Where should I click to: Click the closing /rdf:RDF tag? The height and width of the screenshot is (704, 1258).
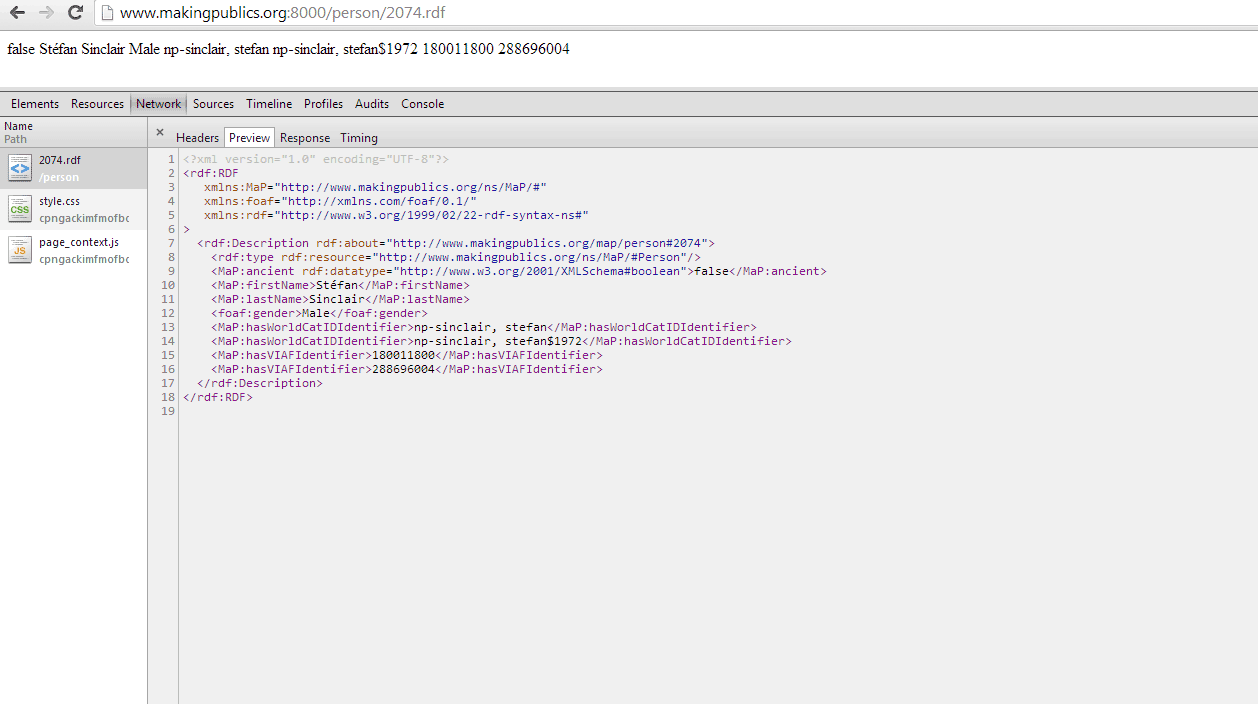[218, 397]
